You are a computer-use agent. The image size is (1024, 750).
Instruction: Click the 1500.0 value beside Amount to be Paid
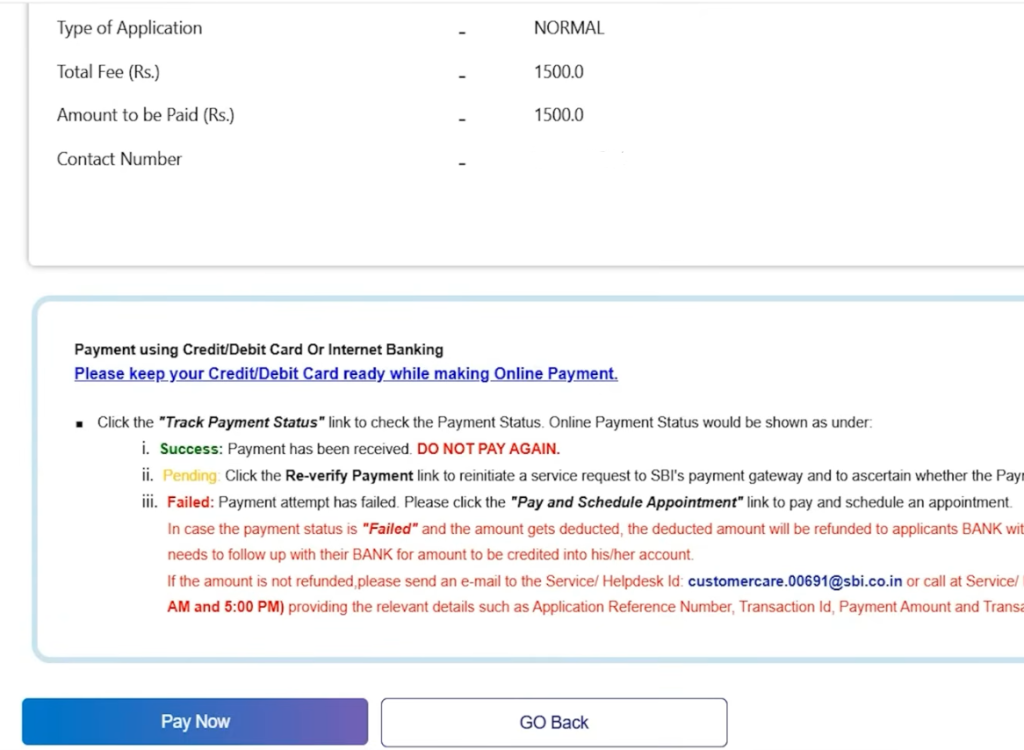click(558, 115)
